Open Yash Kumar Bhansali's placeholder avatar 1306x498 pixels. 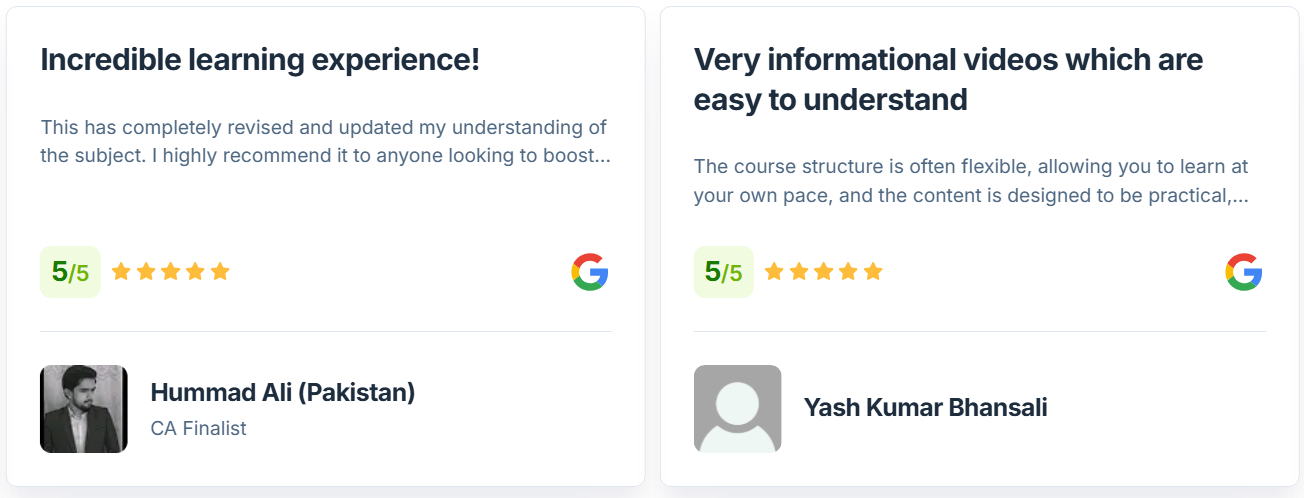point(737,409)
